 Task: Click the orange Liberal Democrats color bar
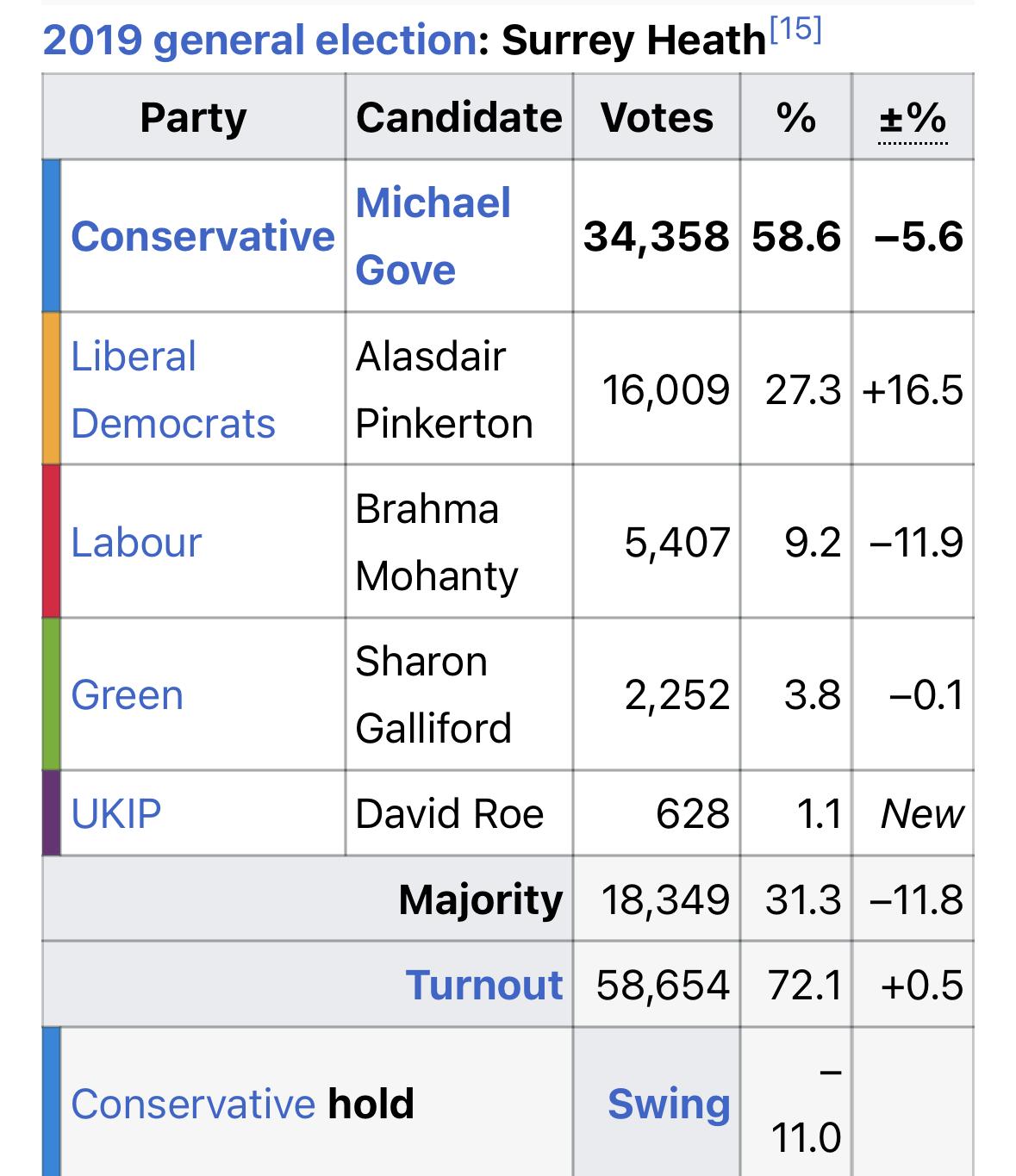[52, 389]
